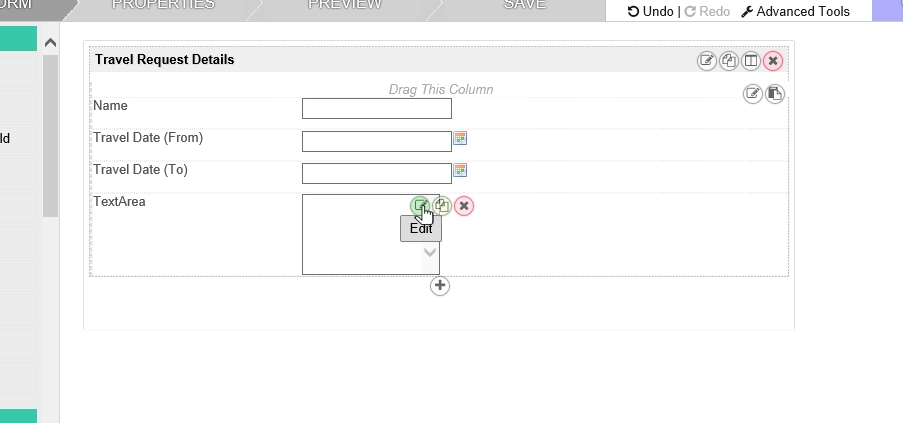Click the column edit icon

click(753, 94)
